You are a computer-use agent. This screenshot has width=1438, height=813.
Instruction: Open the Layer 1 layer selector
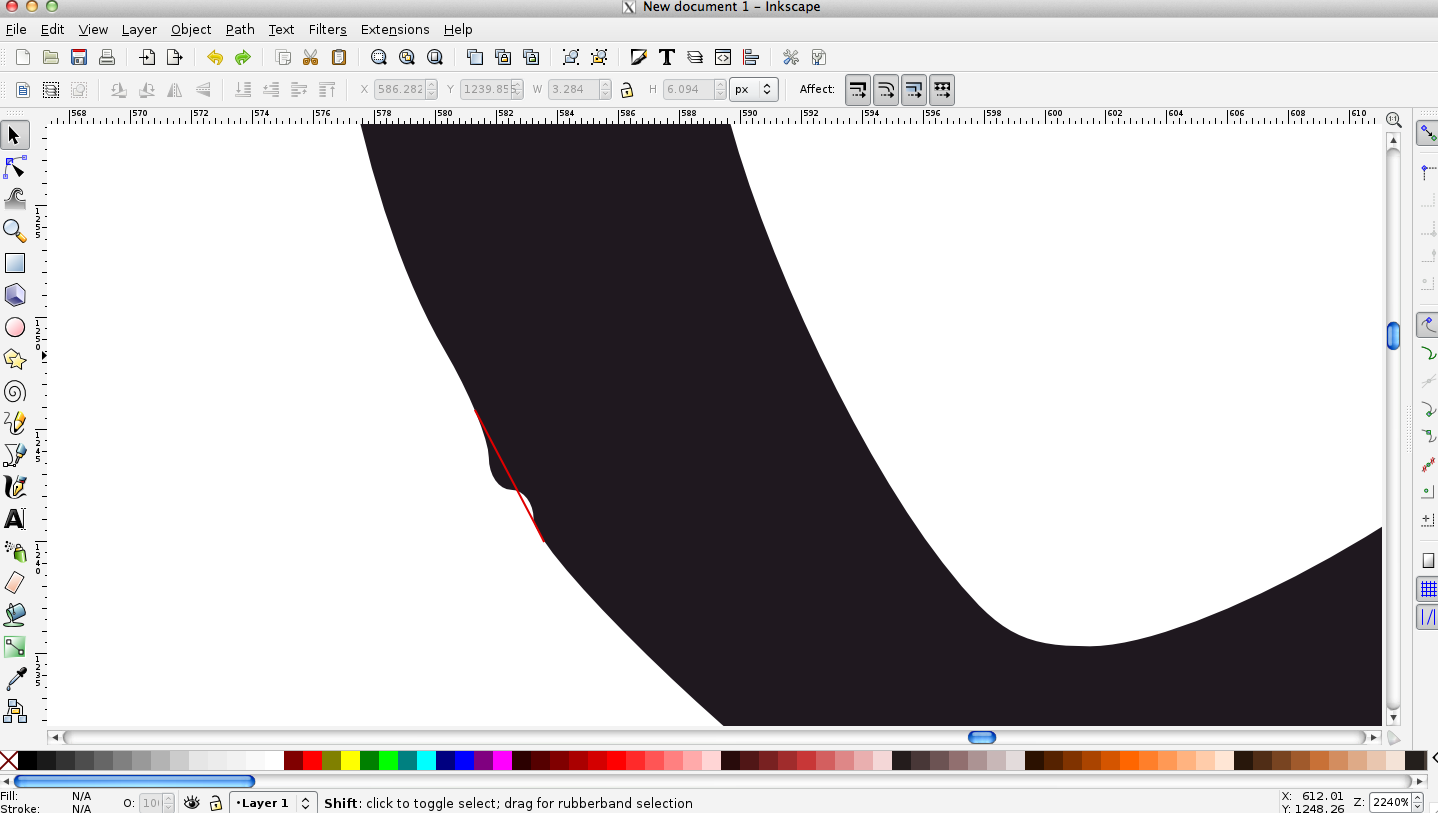point(265,803)
